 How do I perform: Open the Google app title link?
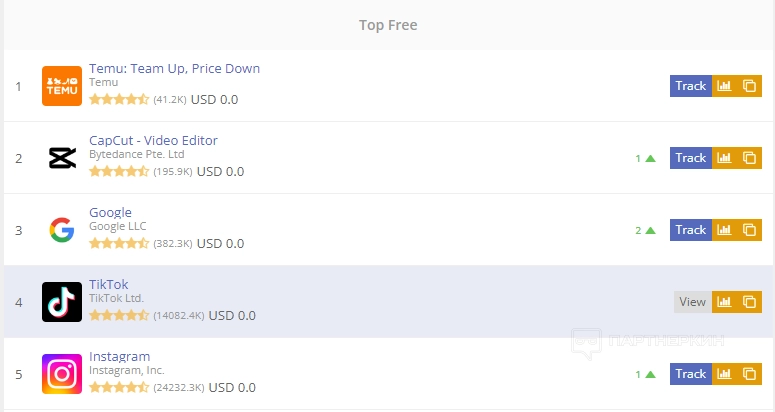coord(110,213)
